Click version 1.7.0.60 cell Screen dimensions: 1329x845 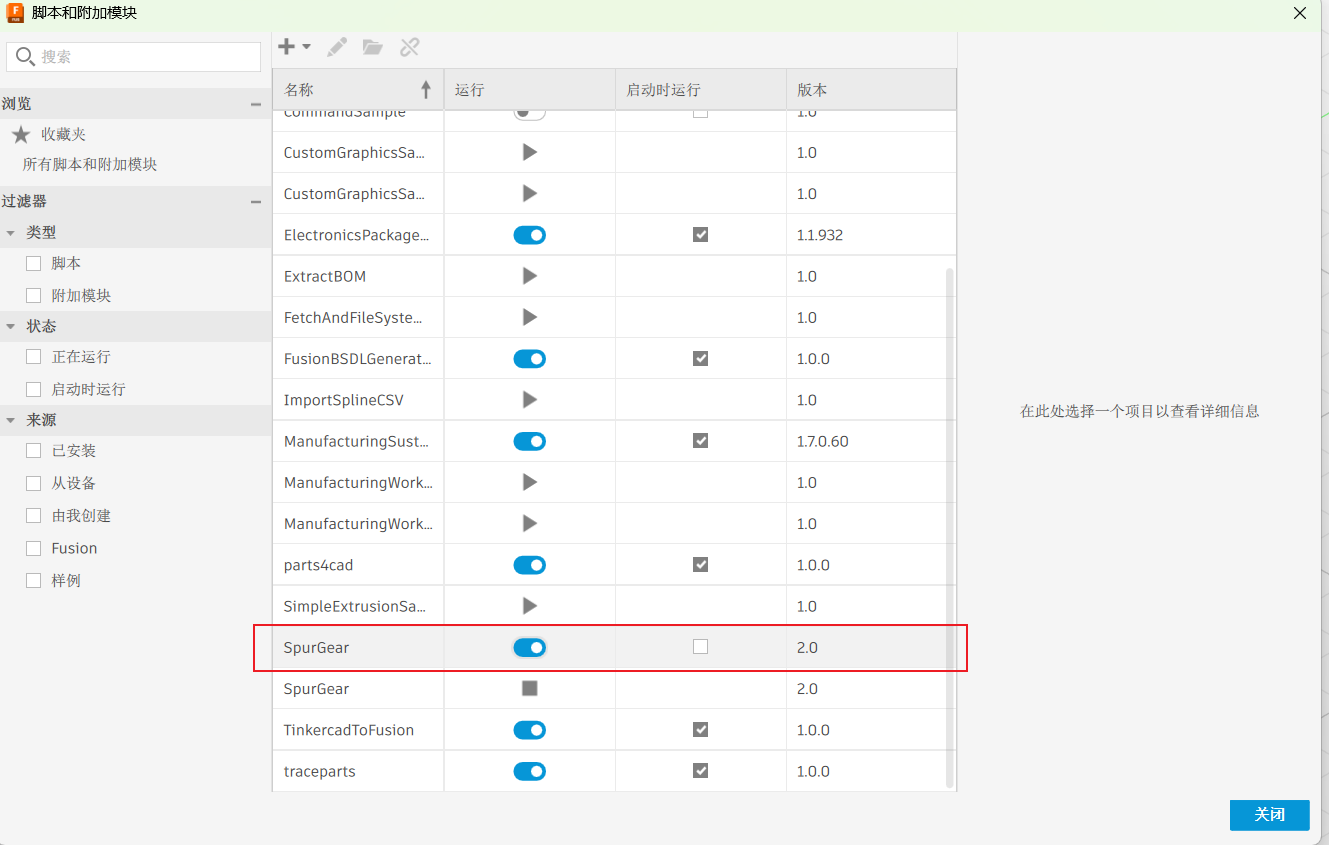pyautogui.click(x=822, y=441)
